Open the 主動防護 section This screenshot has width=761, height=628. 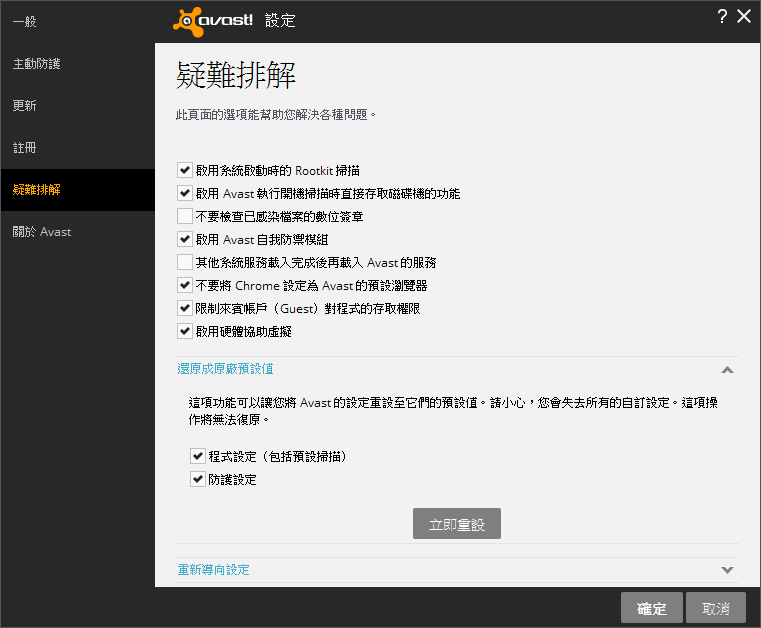click(78, 64)
